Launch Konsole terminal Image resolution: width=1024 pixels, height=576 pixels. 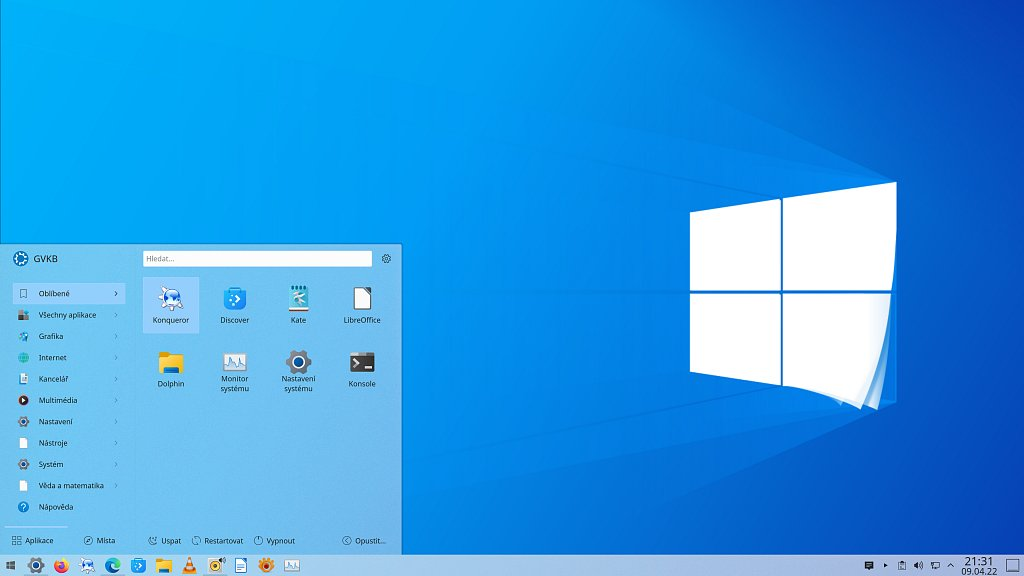click(x=362, y=369)
